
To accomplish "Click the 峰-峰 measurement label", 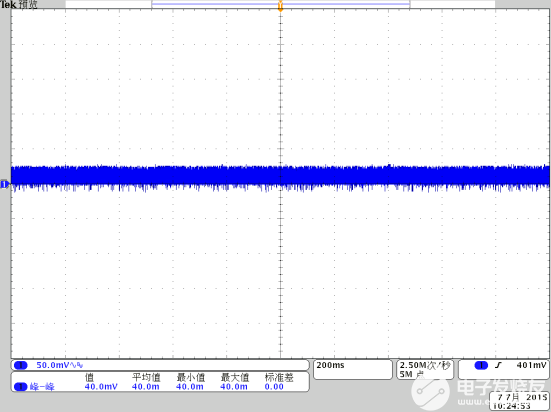I will click(x=42, y=387).
